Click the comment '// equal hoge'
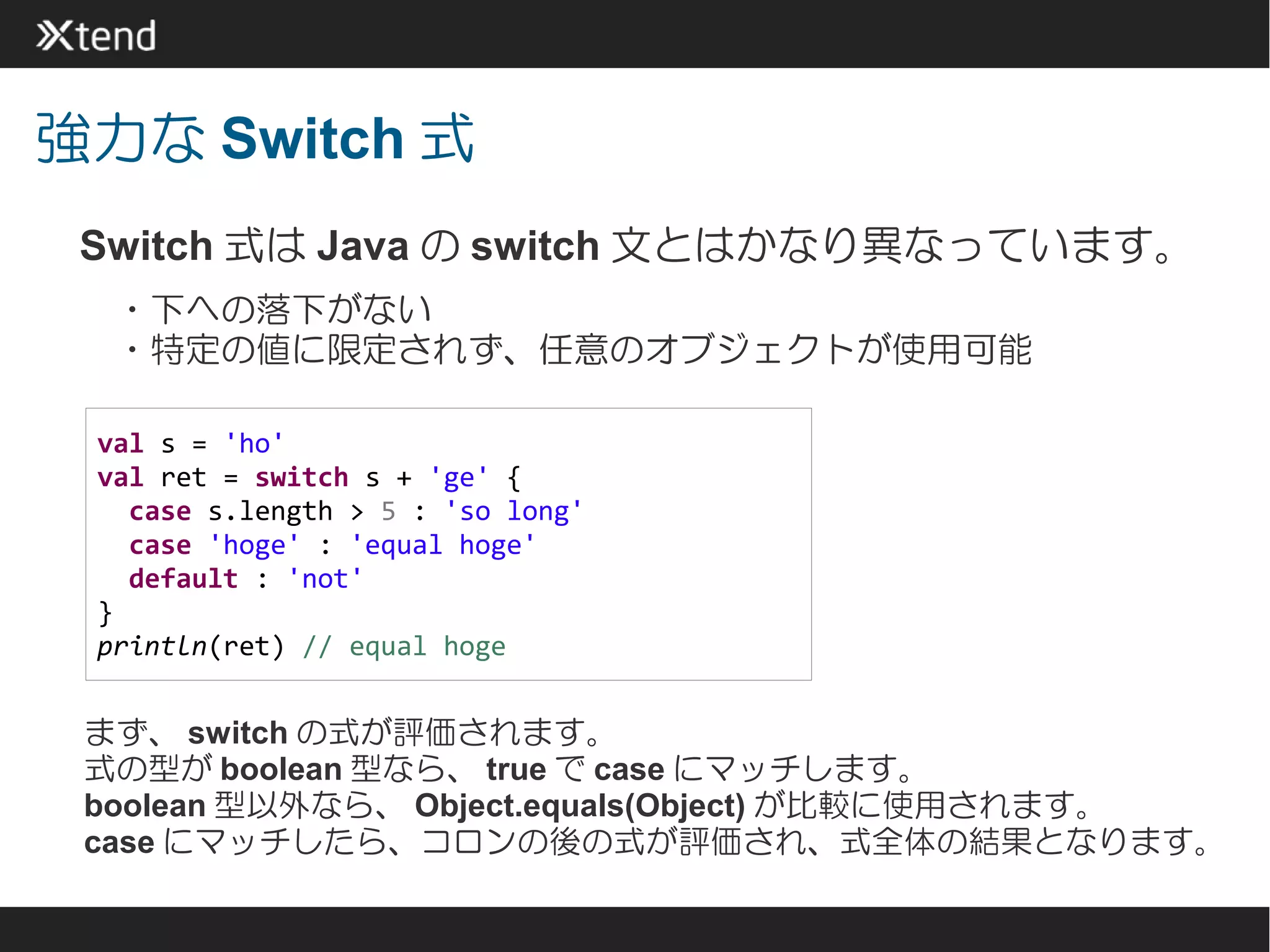 click(404, 647)
